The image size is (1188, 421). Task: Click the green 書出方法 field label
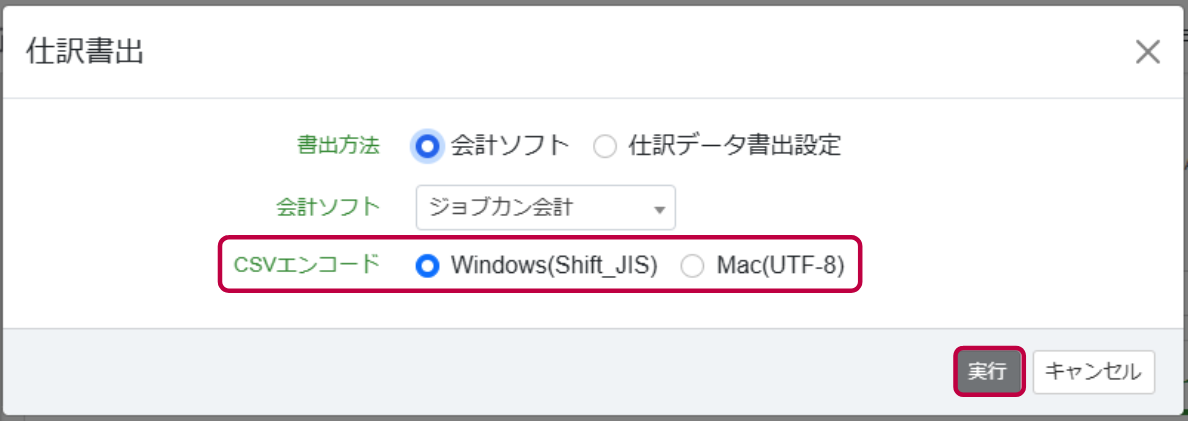point(338,145)
